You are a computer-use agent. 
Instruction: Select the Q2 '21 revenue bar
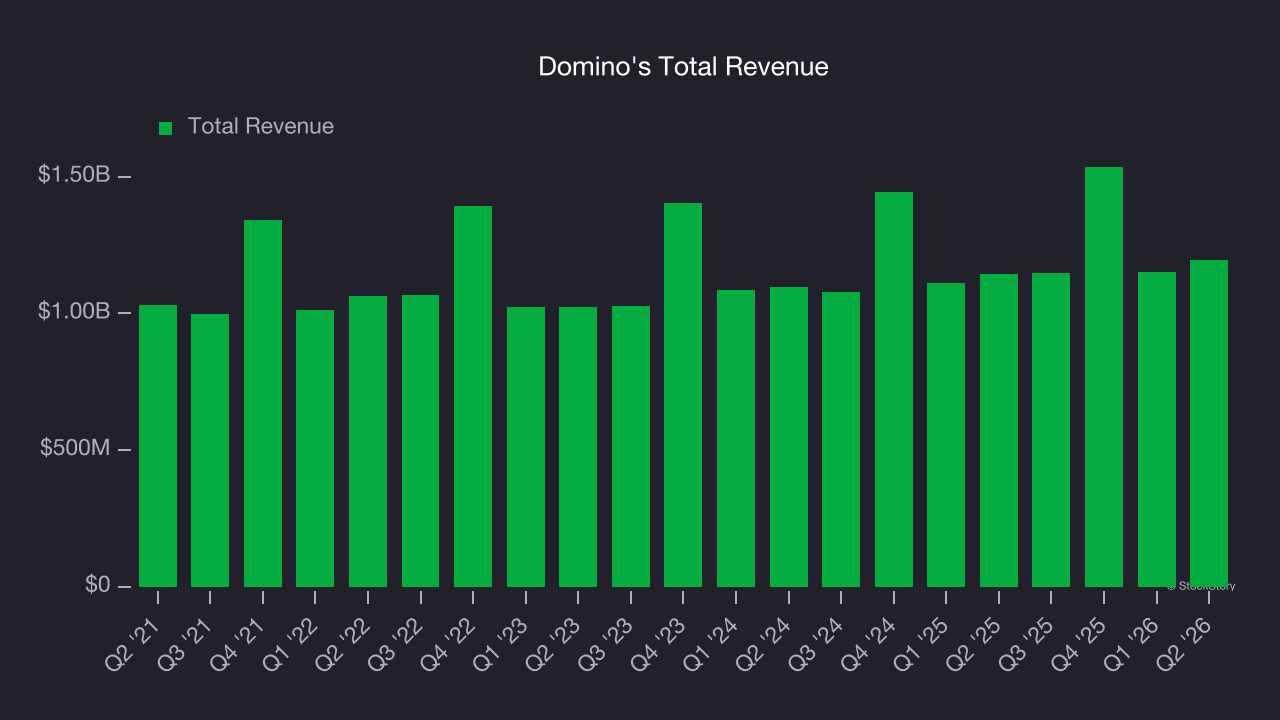[x=158, y=446]
